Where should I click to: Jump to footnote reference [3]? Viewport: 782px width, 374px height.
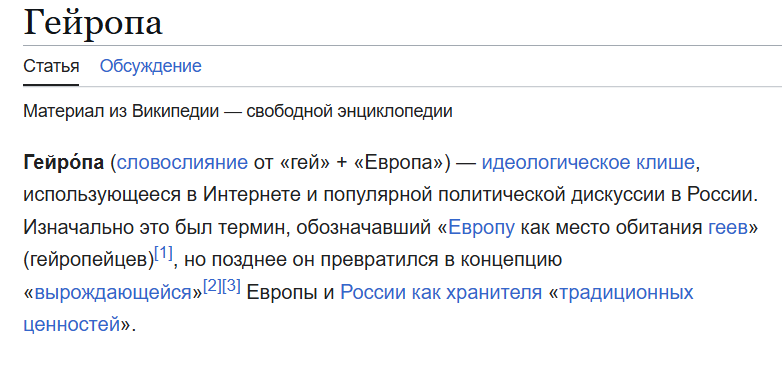231,287
